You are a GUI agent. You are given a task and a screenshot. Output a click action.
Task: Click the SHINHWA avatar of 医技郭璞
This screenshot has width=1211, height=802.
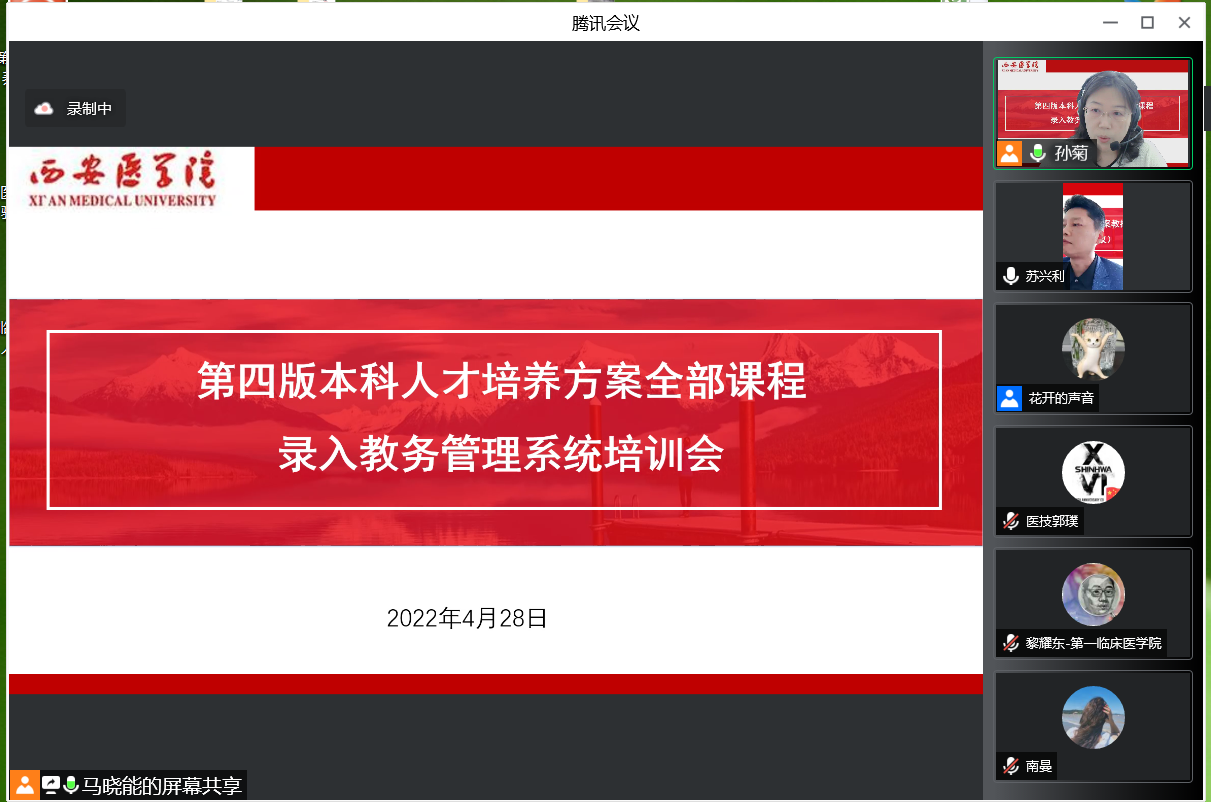(x=1093, y=472)
